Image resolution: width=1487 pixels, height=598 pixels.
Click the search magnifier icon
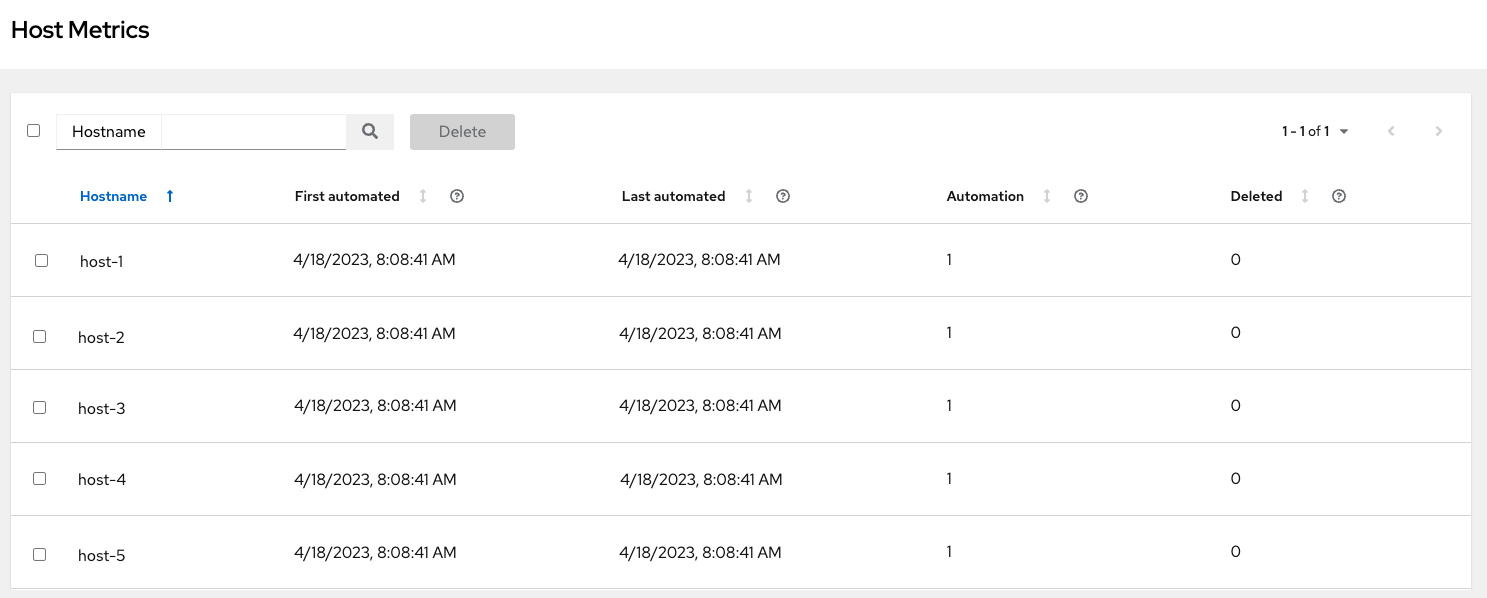(370, 131)
